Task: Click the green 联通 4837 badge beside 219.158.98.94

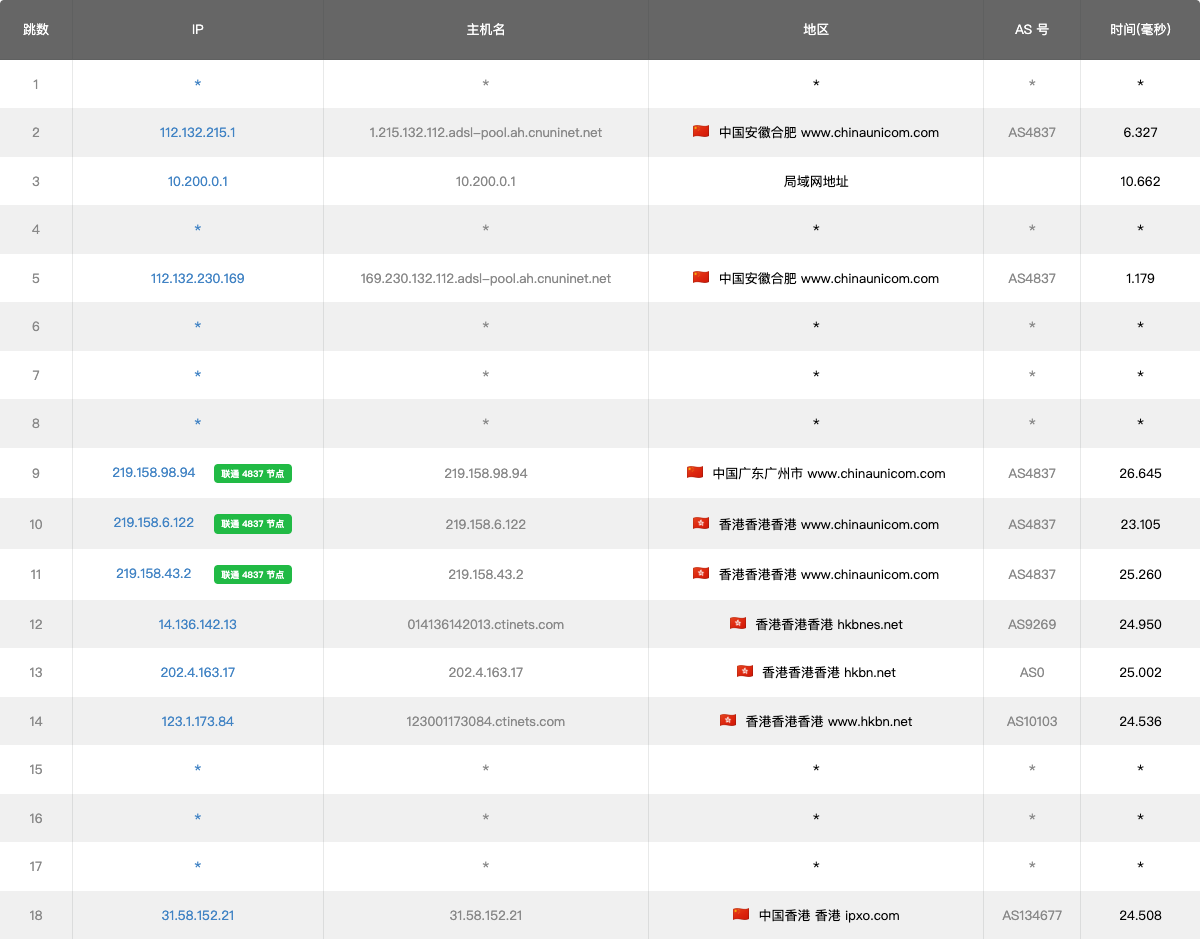Action: [x=253, y=474]
